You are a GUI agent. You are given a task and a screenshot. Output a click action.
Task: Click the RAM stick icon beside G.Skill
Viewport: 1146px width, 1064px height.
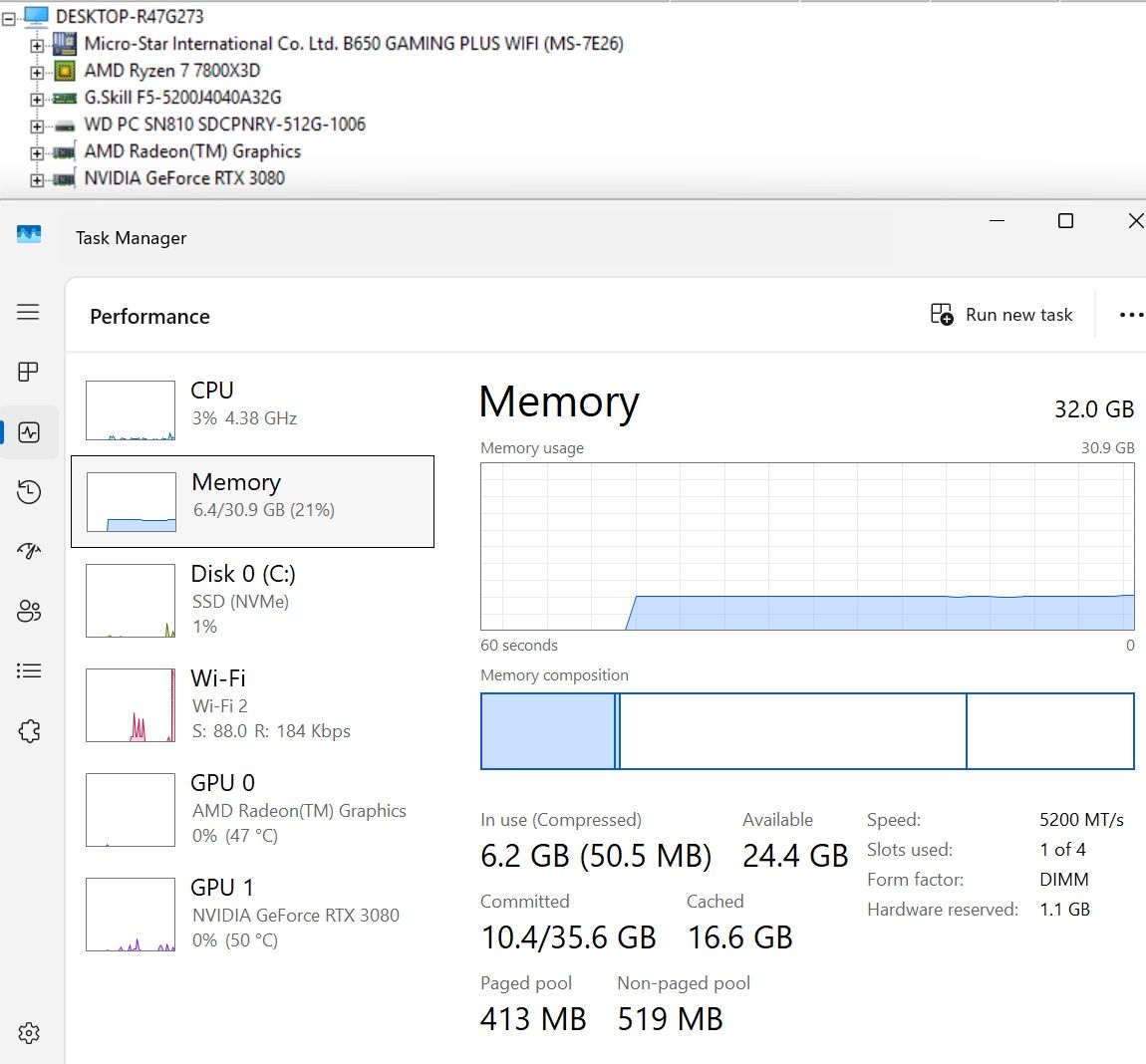click(x=65, y=98)
